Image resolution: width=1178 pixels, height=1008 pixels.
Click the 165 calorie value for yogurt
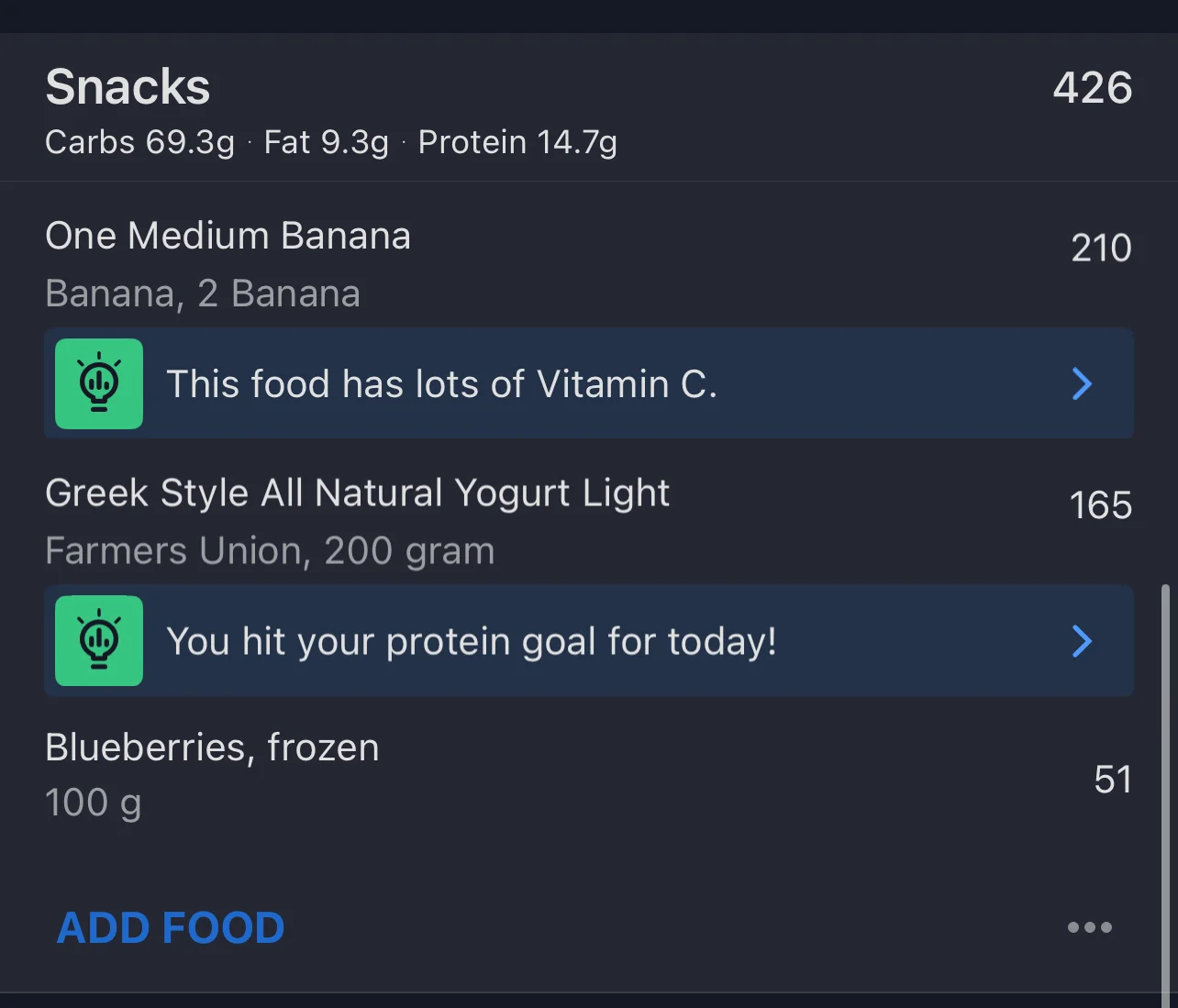tap(1100, 505)
